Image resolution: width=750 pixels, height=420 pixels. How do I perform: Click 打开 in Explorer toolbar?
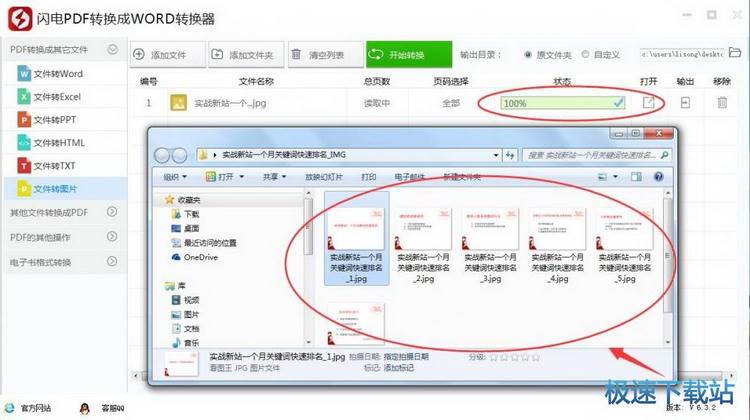pyautogui.click(x=220, y=177)
